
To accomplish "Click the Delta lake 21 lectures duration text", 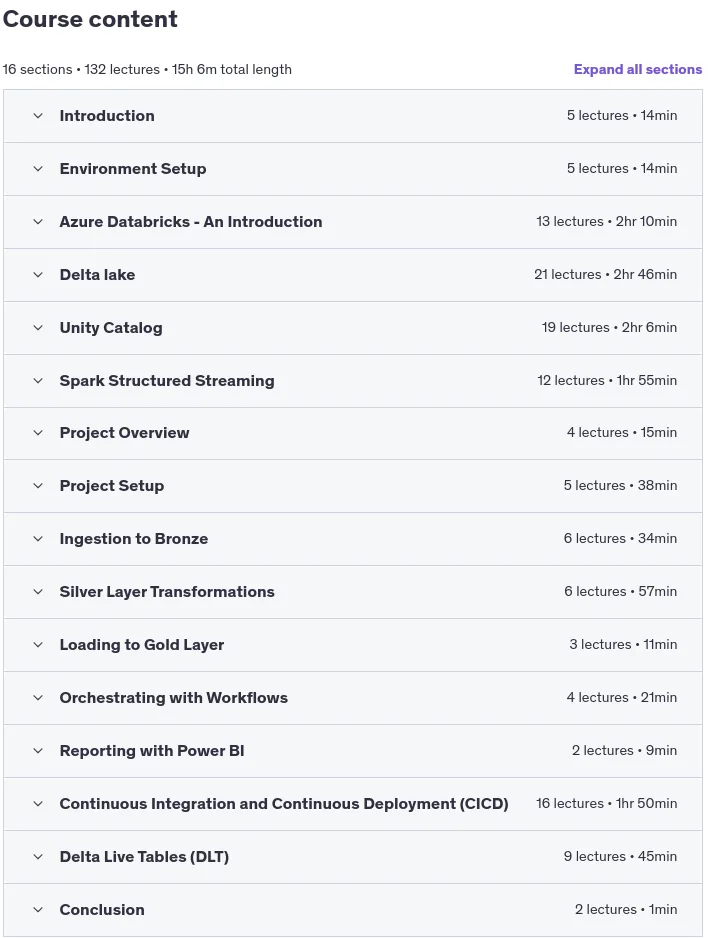I will coord(605,275).
